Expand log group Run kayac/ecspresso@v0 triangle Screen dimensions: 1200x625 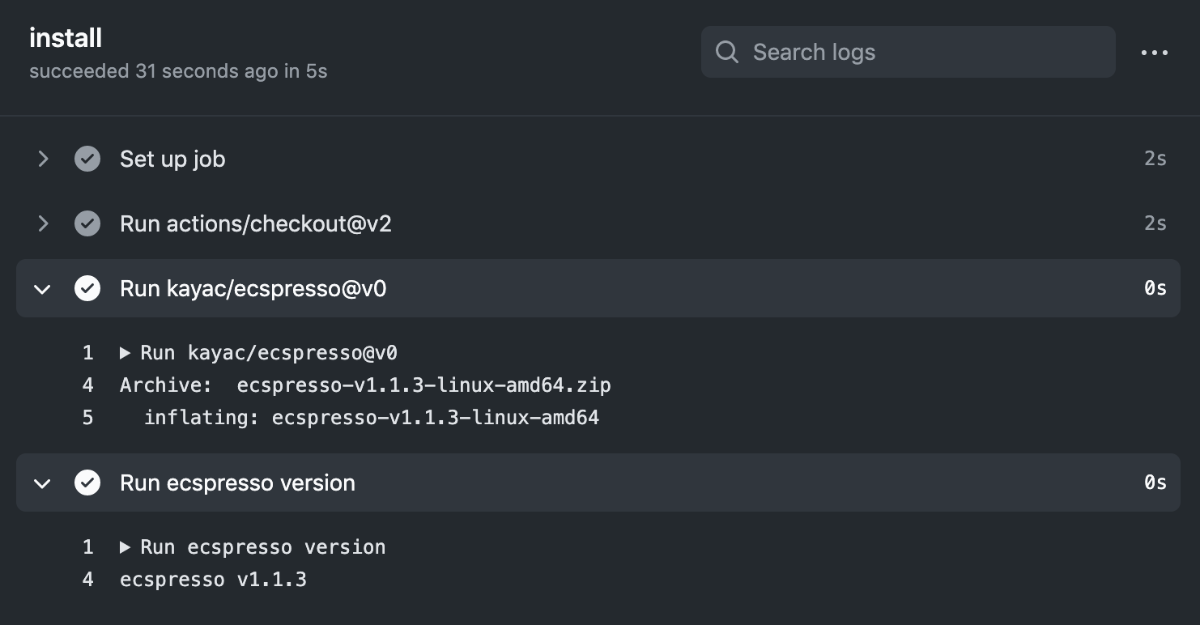(x=125, y=353)
